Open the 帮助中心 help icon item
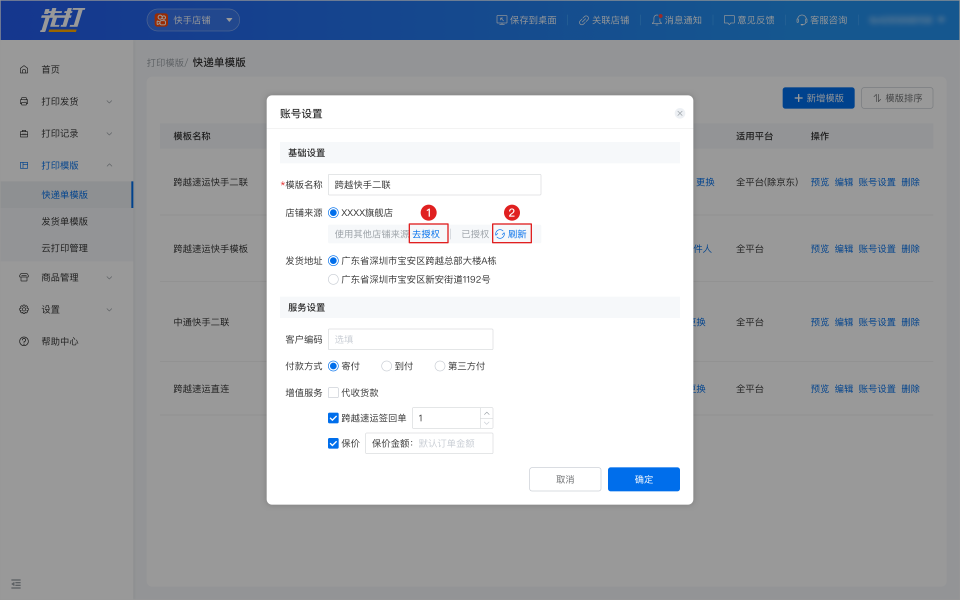This screenshot has height=600, width=960. click(24, 341)
